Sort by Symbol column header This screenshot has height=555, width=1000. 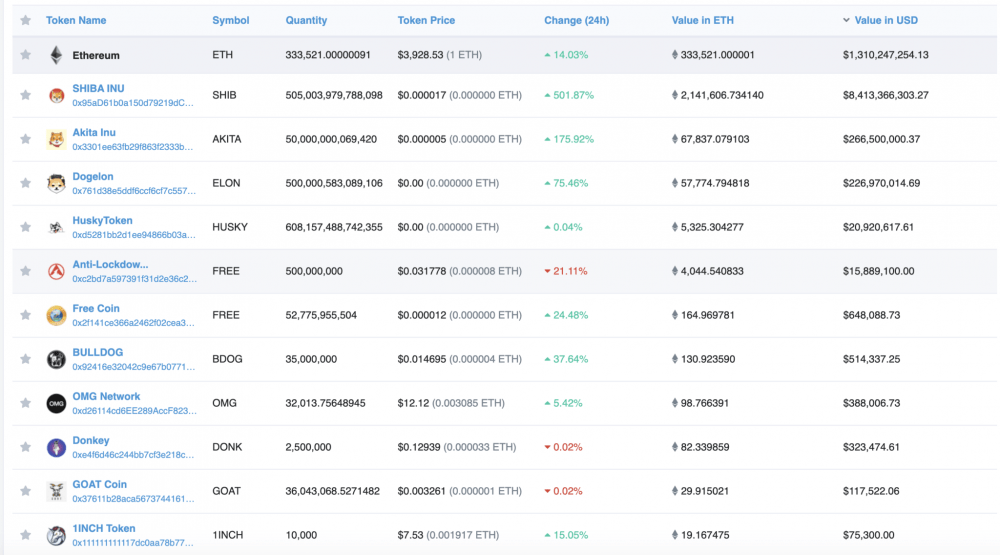[x=230, y=20]
